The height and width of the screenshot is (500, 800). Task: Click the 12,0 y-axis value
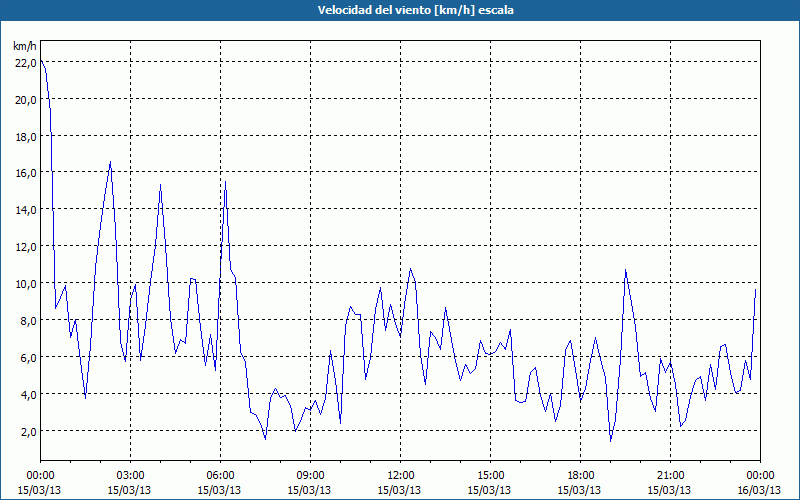click(x=26, y=247)
